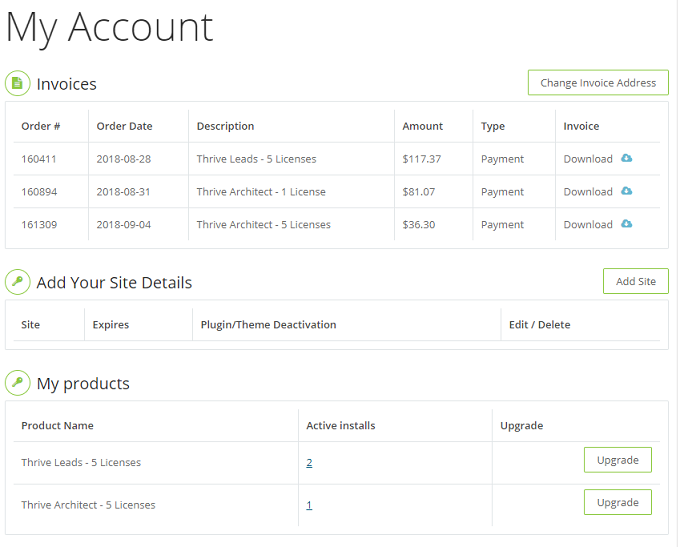
Task: Download invoice for order 161309
Action: 588,225
